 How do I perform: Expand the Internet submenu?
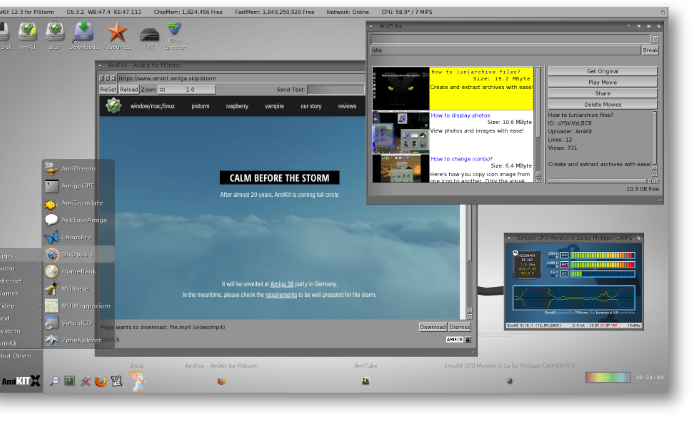click(x=21, y=281)
